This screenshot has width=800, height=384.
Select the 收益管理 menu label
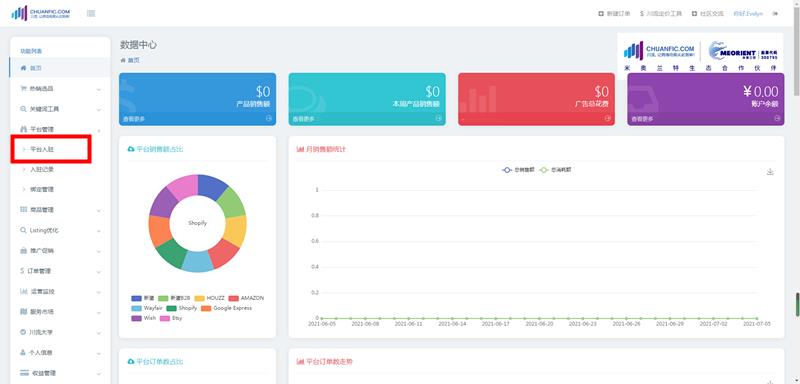coord(44,373)
